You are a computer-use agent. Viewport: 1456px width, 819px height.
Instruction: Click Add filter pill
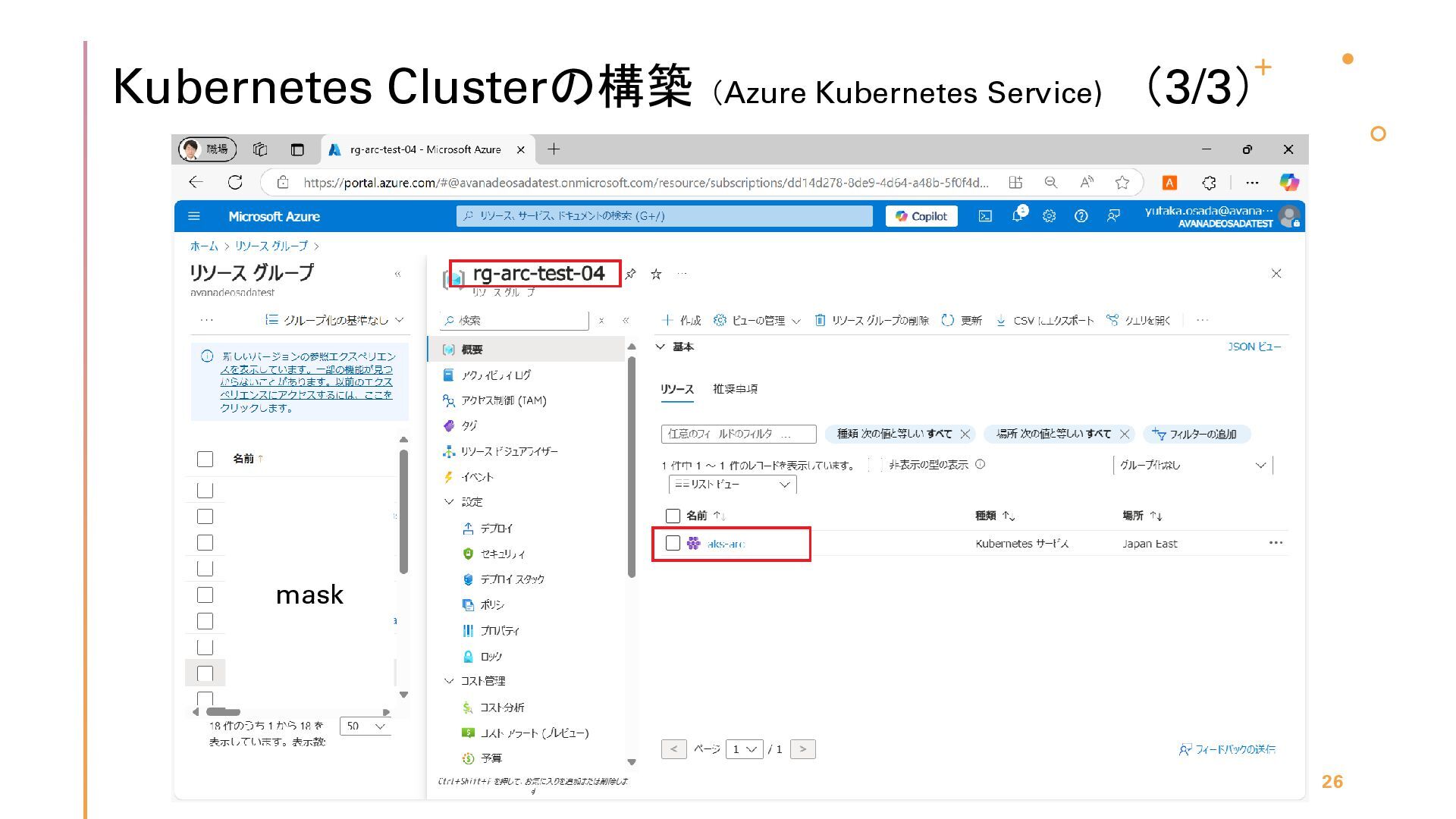[x=1196, y=434]
